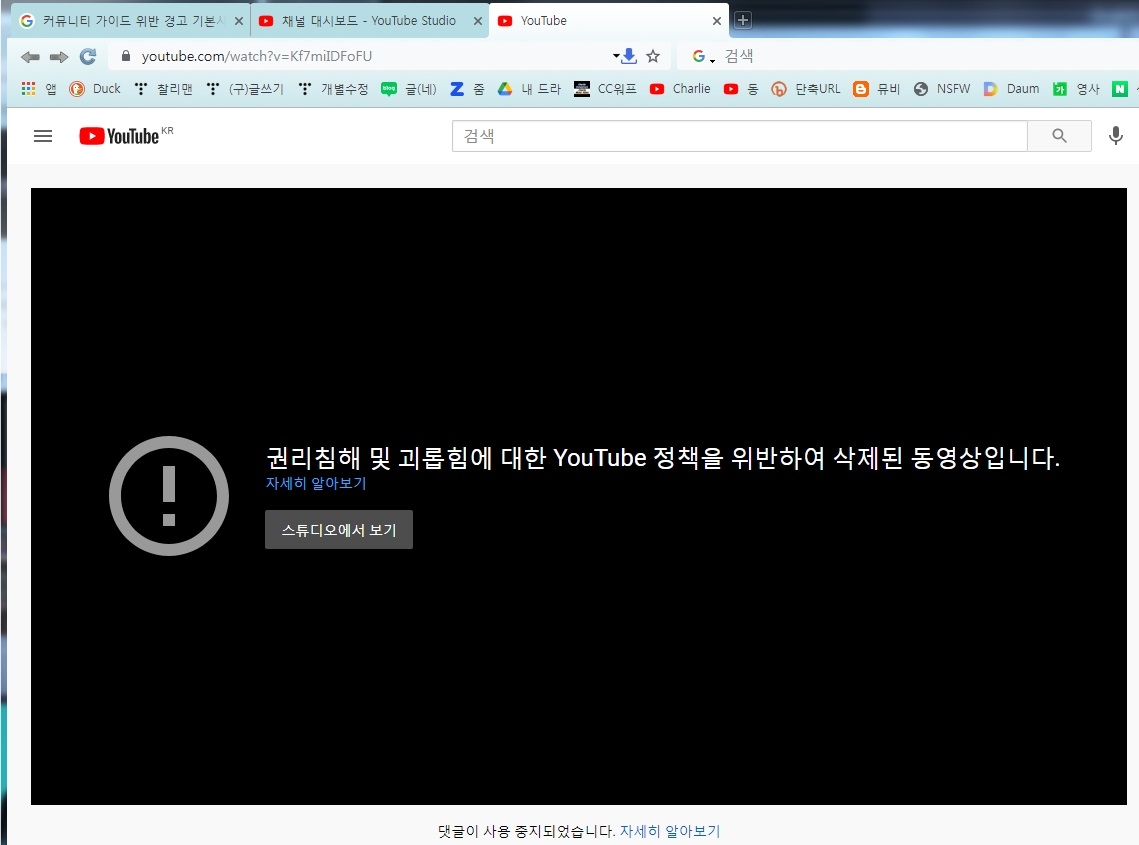Go back with the browser back arrow
Image resolution: width=1139 pixels, height=845 pixels.
30,57
